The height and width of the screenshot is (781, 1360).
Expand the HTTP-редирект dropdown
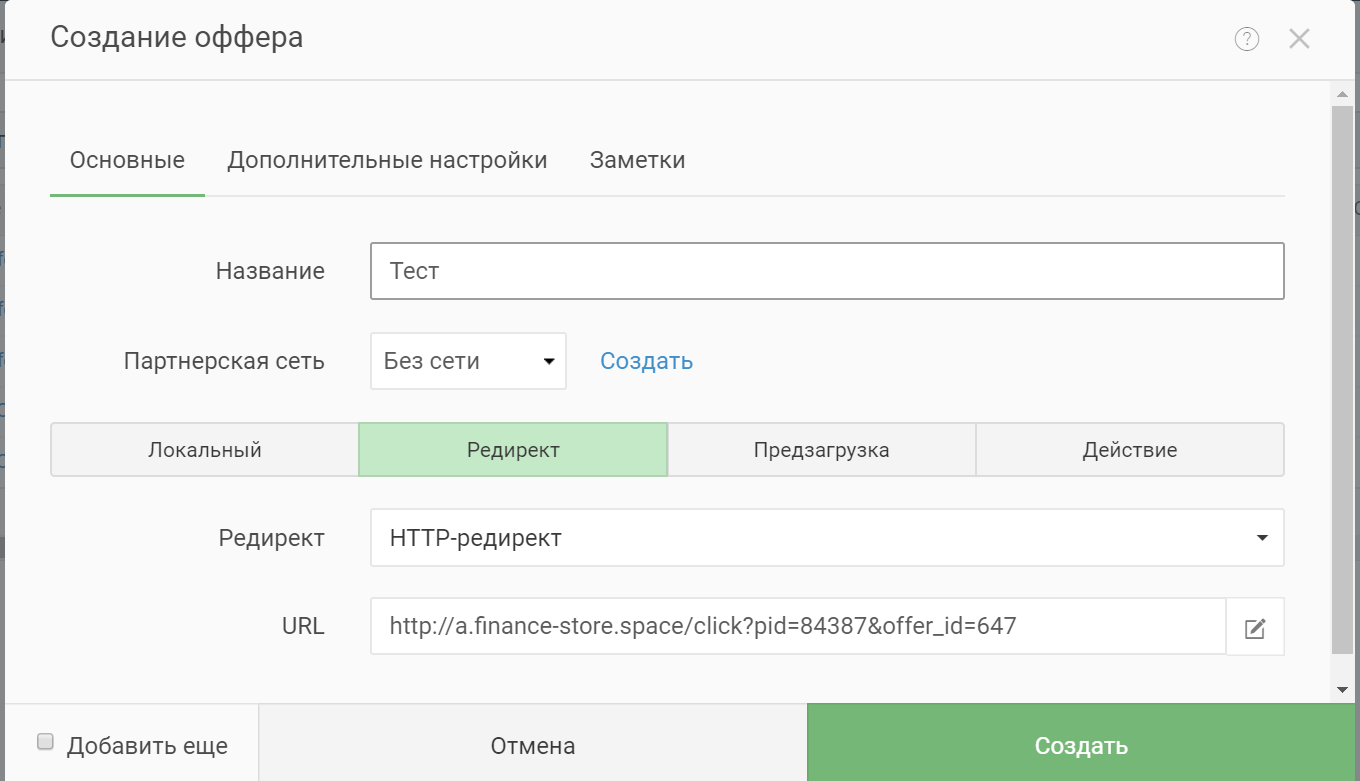point(827,538)
